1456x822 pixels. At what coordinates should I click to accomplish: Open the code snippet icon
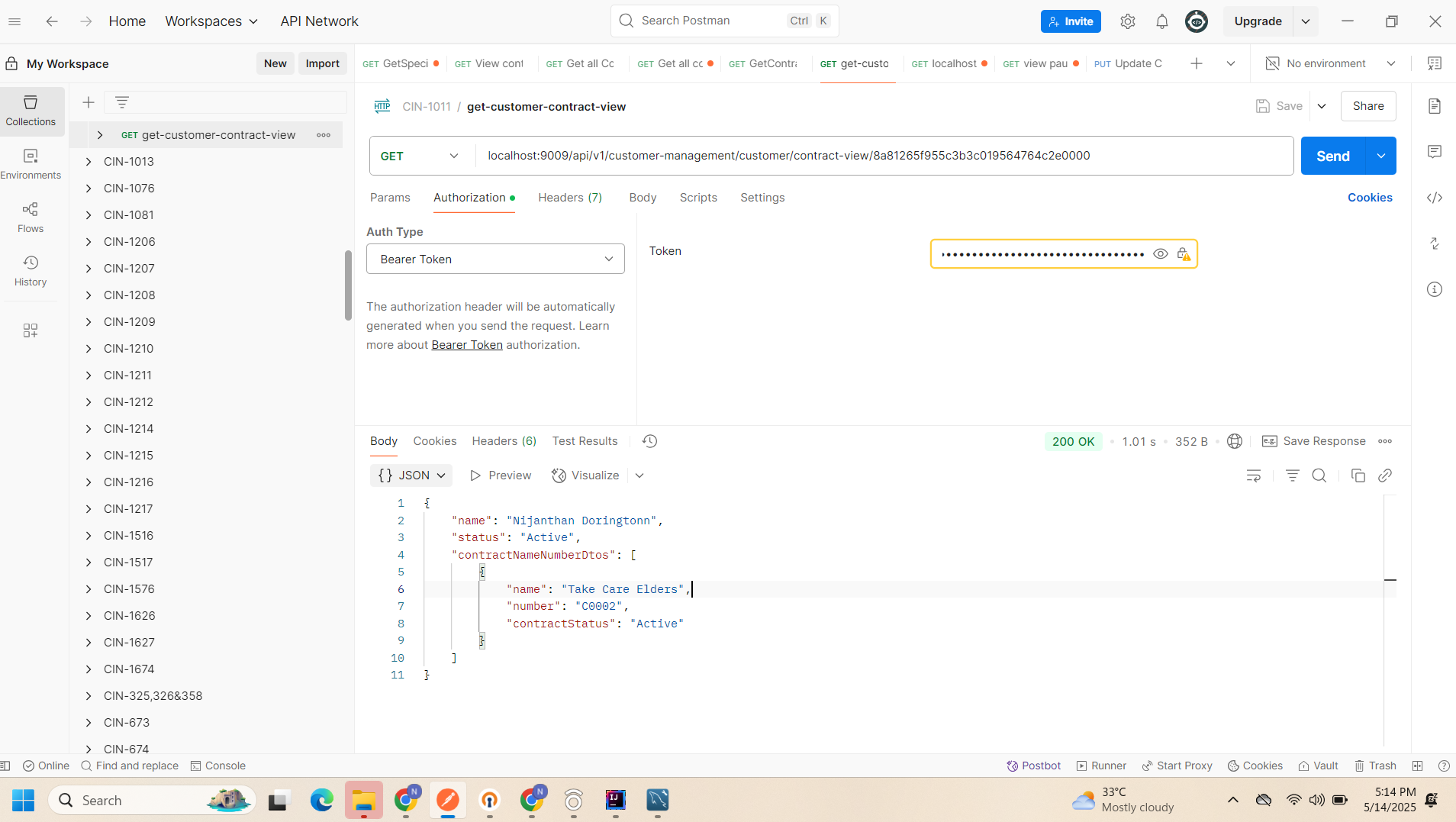coord(1435,198)
